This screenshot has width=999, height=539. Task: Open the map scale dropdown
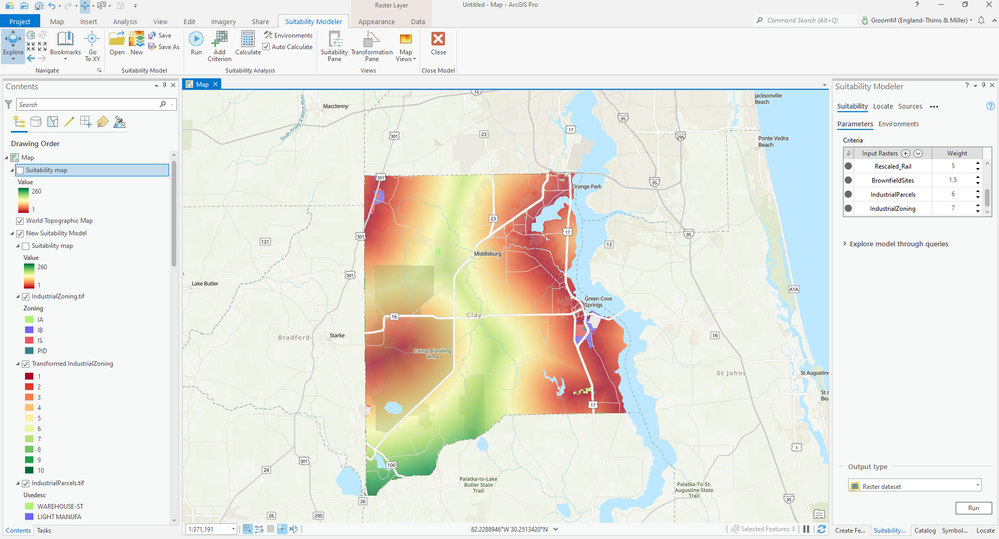(234, 529)
